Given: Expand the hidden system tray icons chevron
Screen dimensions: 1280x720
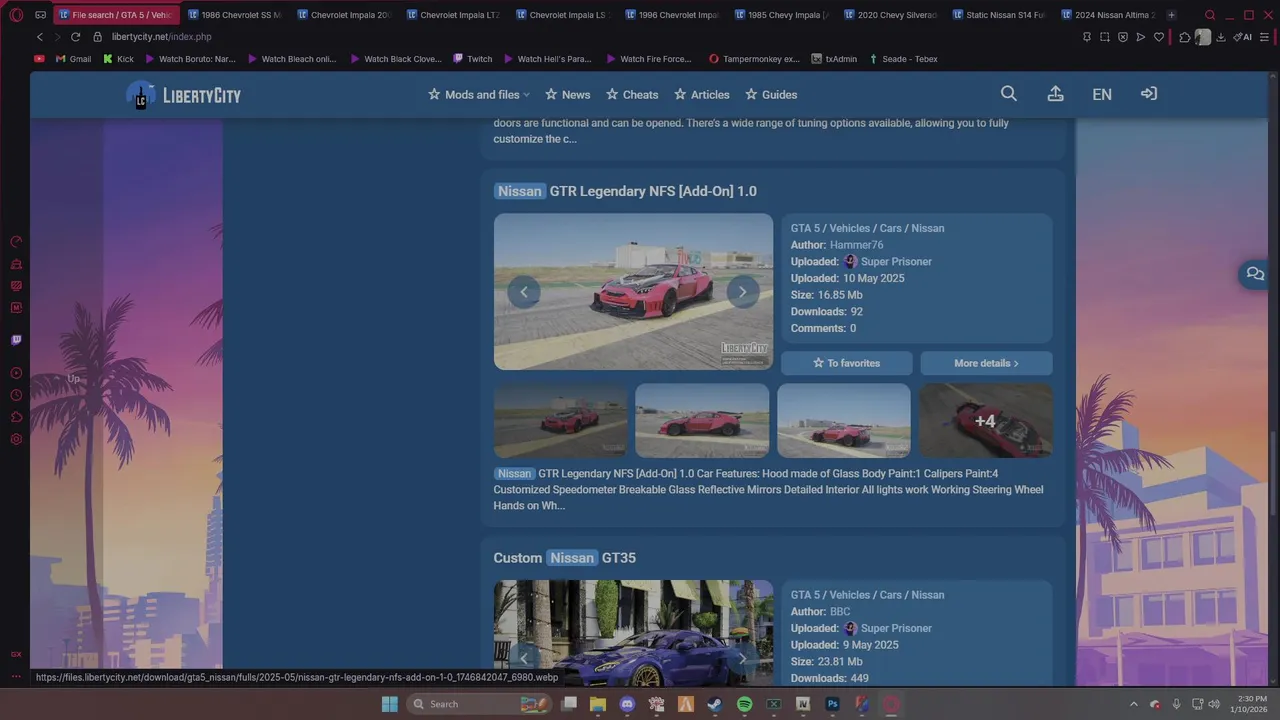Looking at the screenshot, I should (x=1133, y=704).
